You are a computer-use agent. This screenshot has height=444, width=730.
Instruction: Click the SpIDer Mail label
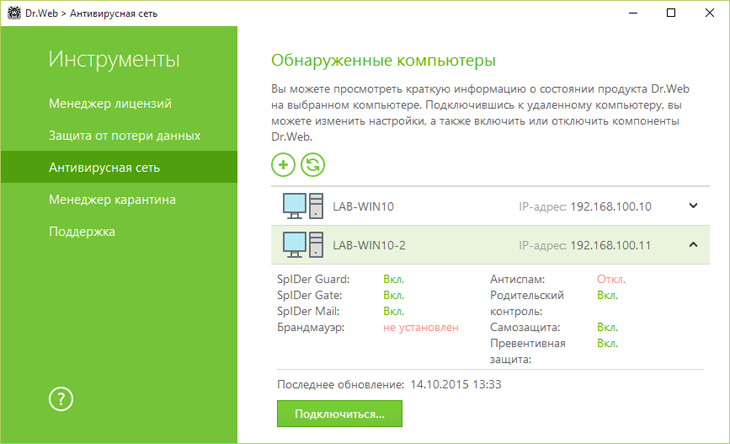click(308, 311)
